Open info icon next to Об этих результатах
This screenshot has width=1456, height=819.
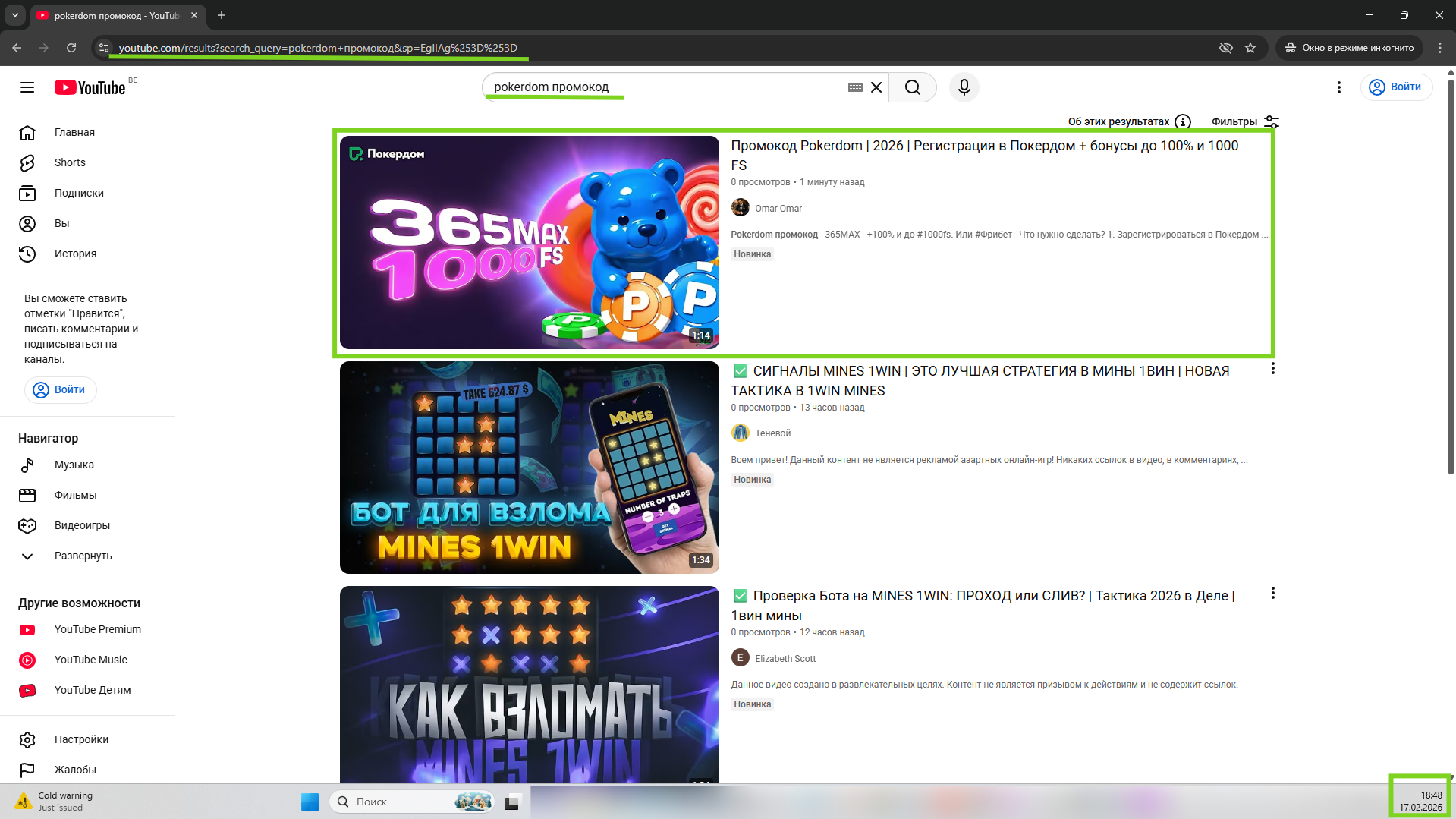pos(1182,121)
